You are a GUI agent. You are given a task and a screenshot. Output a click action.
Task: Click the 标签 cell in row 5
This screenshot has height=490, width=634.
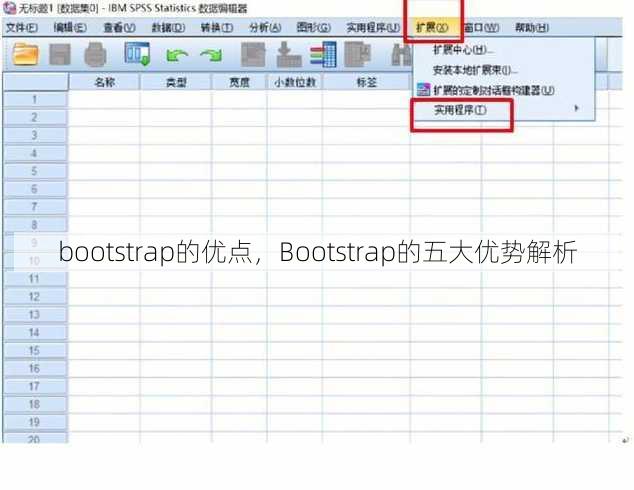[366, 171]
